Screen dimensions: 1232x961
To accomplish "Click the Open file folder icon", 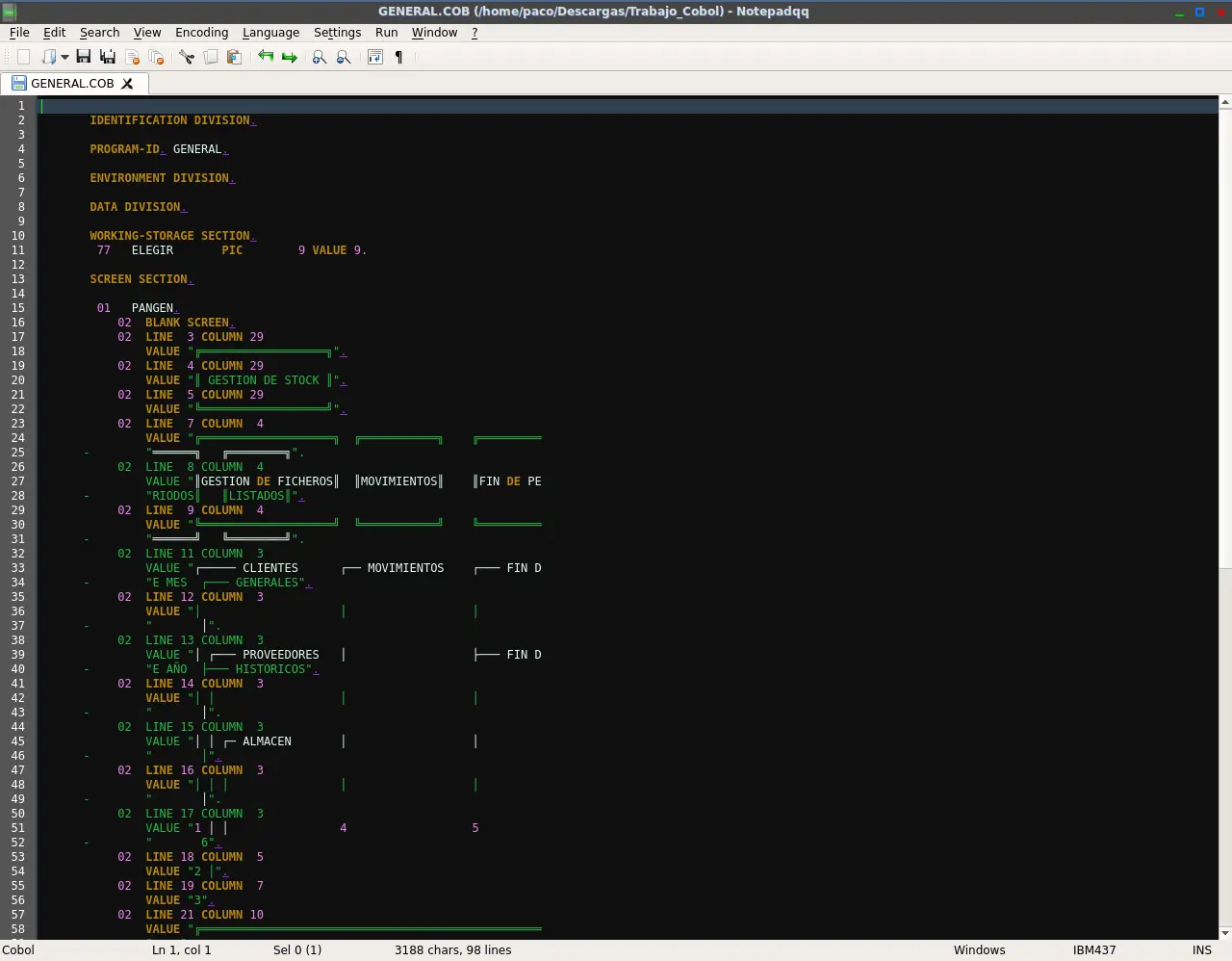I will [48, 57].
